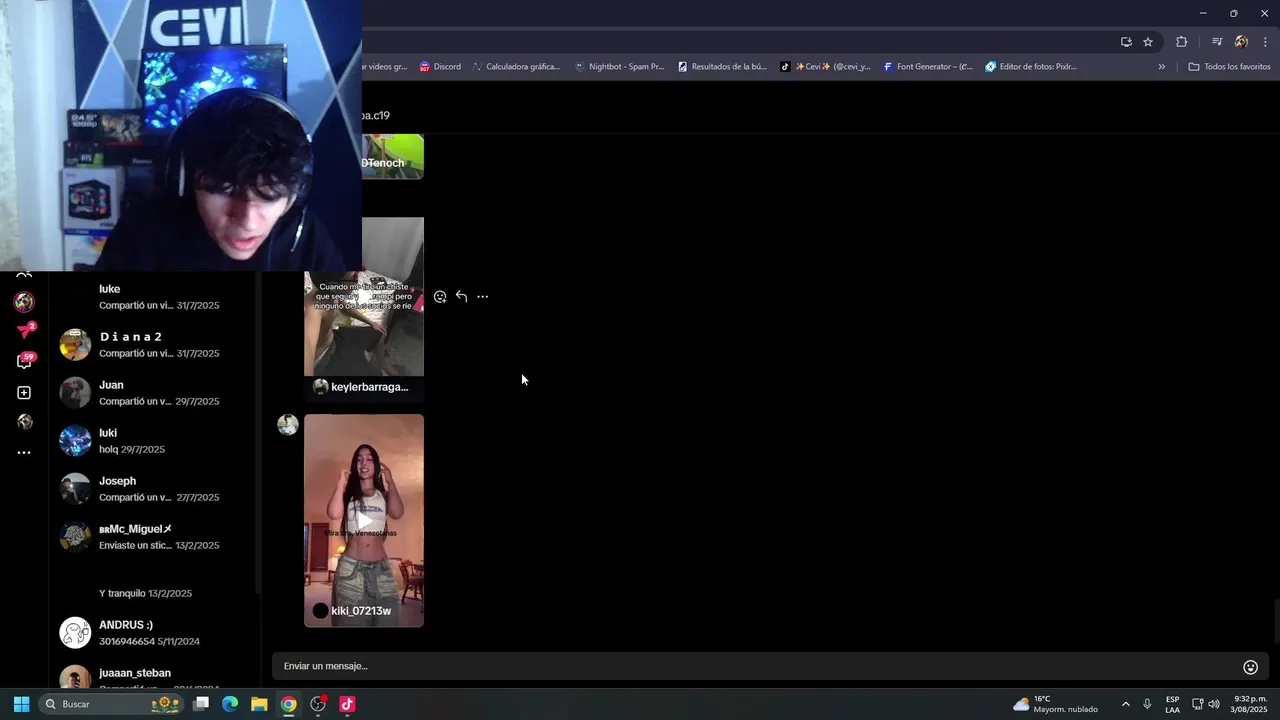Open the Font Generator bookmark
The image size is (1280, 720).
click(x=928, y=67)
